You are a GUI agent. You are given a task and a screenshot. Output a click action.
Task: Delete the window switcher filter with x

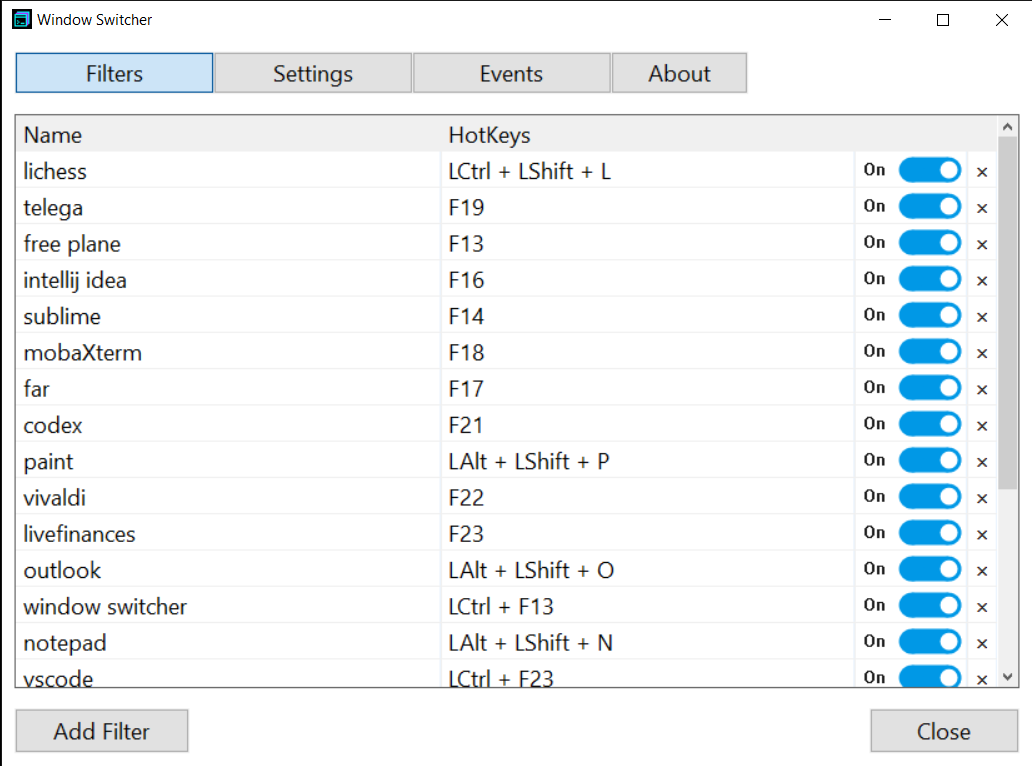pyautogui.click(x=982, y=607)
